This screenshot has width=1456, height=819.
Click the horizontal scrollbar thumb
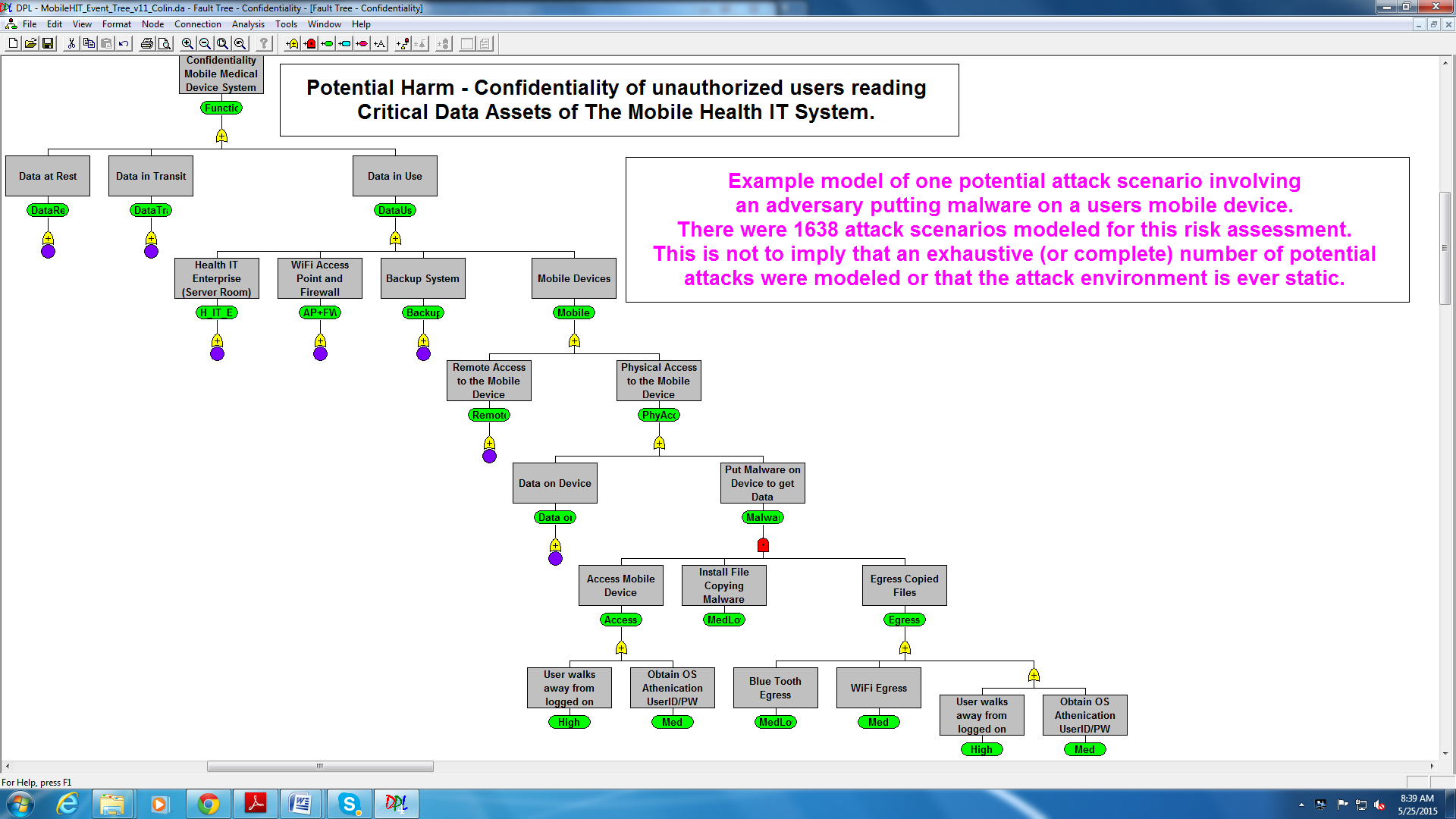coord(320,766)
